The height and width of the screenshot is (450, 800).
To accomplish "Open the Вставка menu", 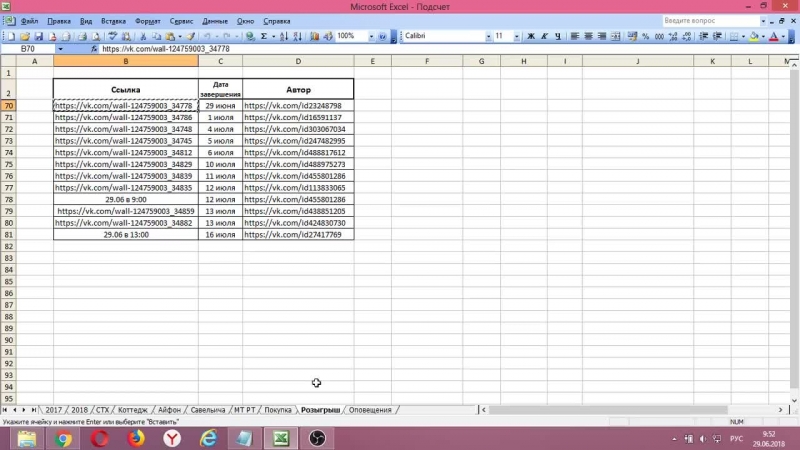I will coord(113,21).
